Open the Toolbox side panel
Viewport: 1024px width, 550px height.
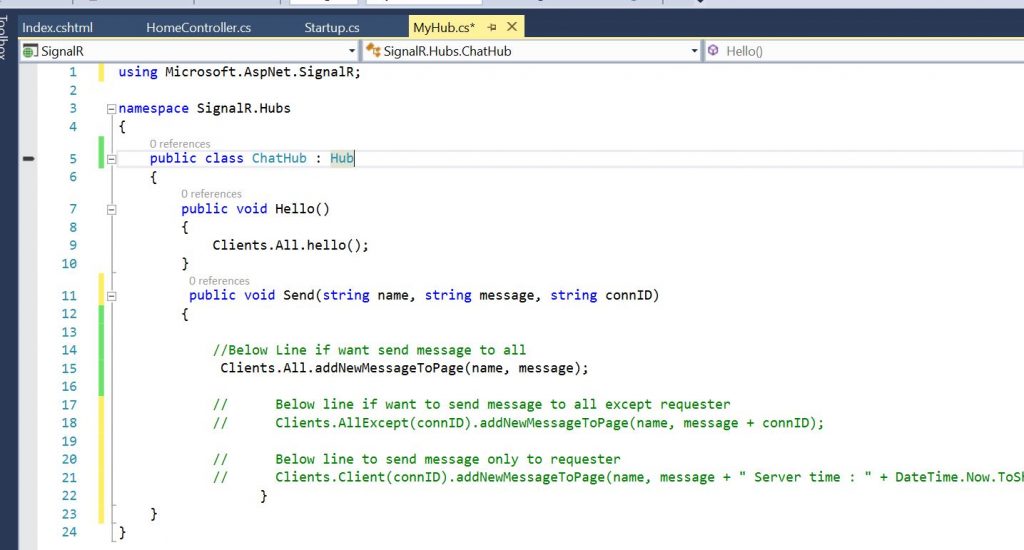3,37
